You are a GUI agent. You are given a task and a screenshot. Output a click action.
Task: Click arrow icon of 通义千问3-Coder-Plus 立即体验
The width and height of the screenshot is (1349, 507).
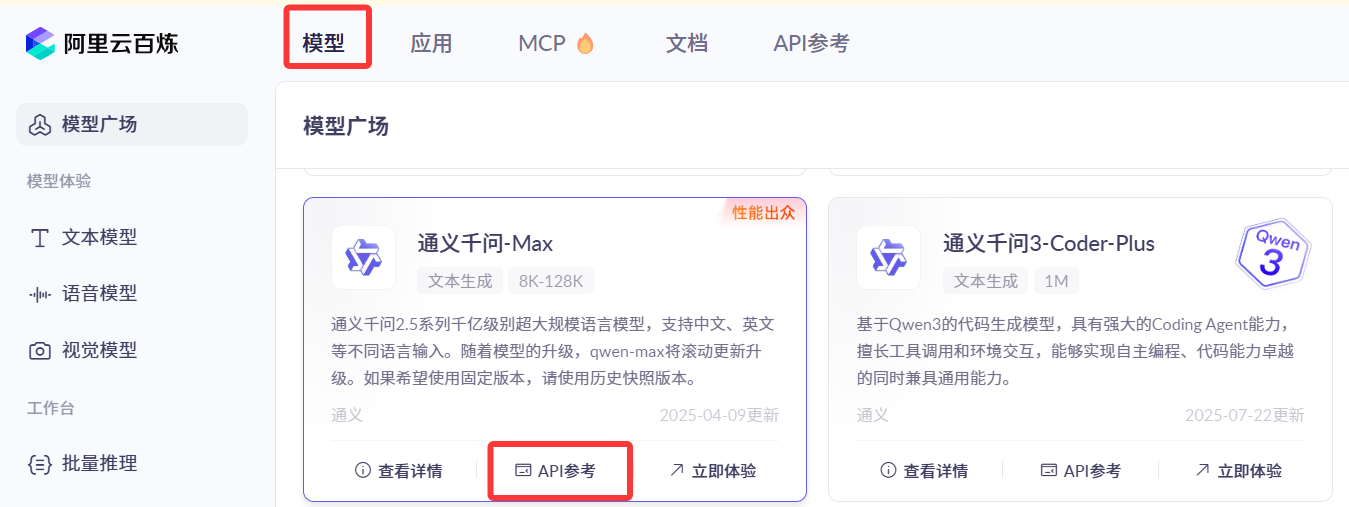(1203, 470)
